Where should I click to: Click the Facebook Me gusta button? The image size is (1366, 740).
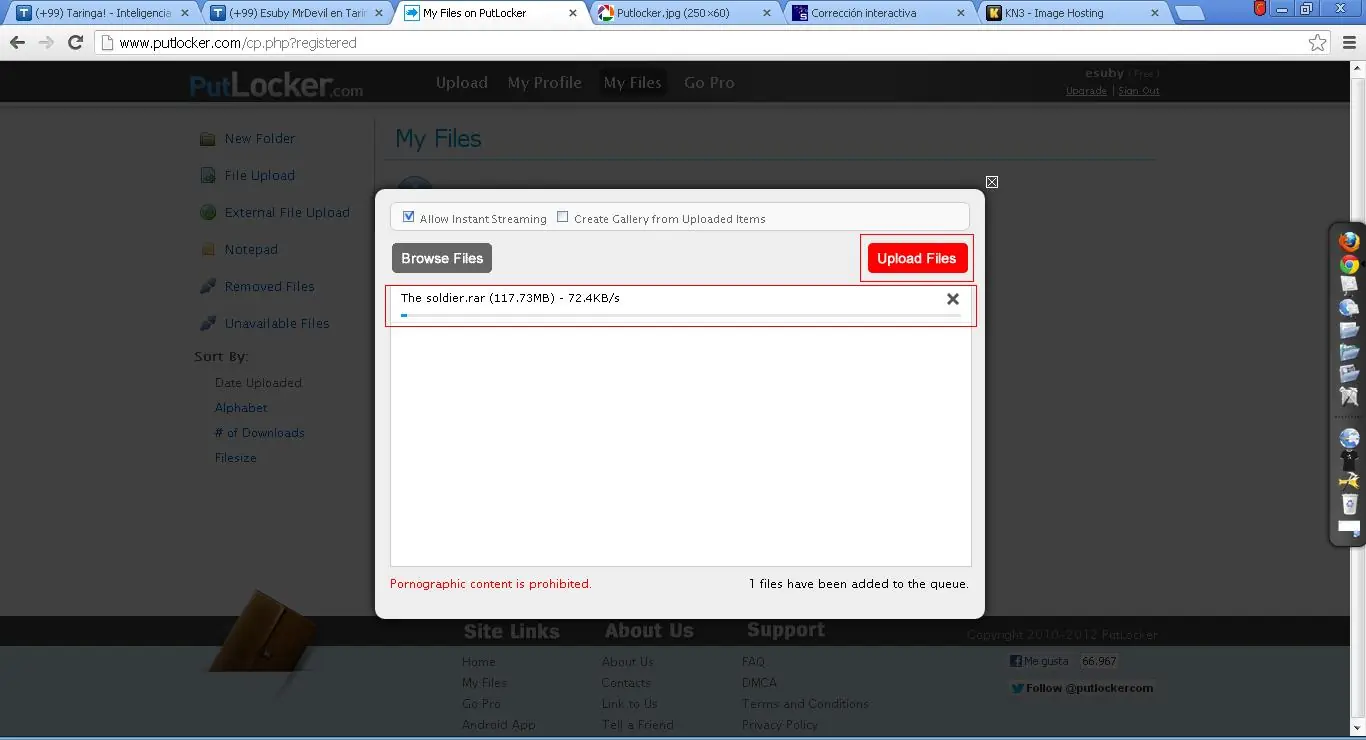tap(1040, 661)
